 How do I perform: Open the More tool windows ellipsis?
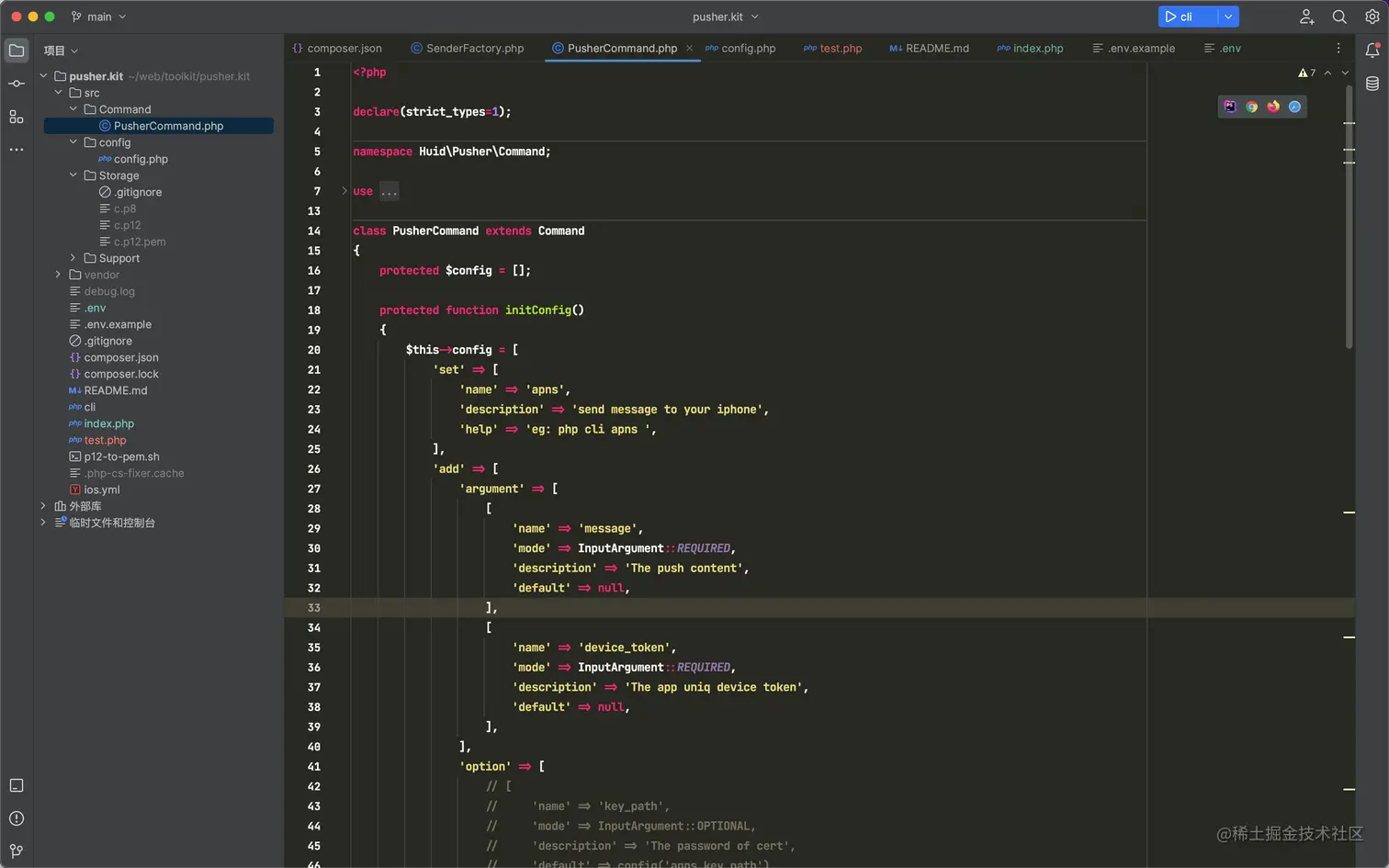[17, 149]
